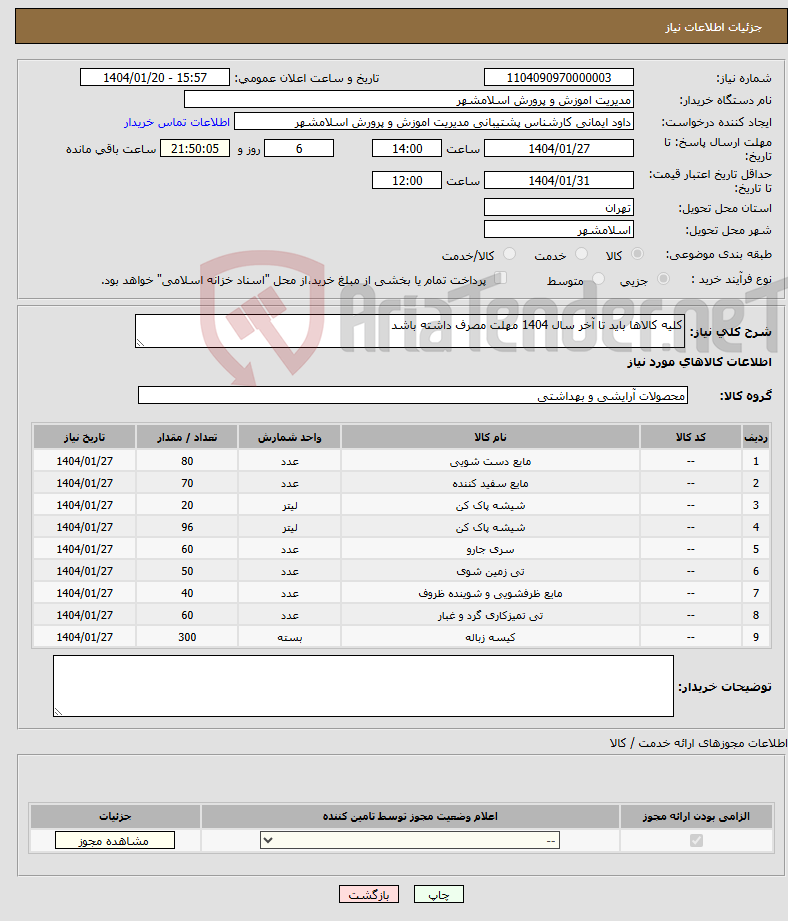Click the اطلاعات کالاهای مورد نیاز heading
The image size is (788, 921).
pos(699,362)
